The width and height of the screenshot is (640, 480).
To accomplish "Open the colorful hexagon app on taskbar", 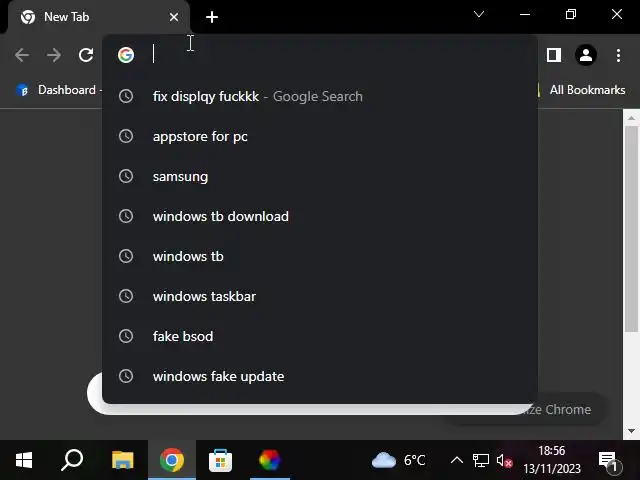I will [x=269, y=460].
